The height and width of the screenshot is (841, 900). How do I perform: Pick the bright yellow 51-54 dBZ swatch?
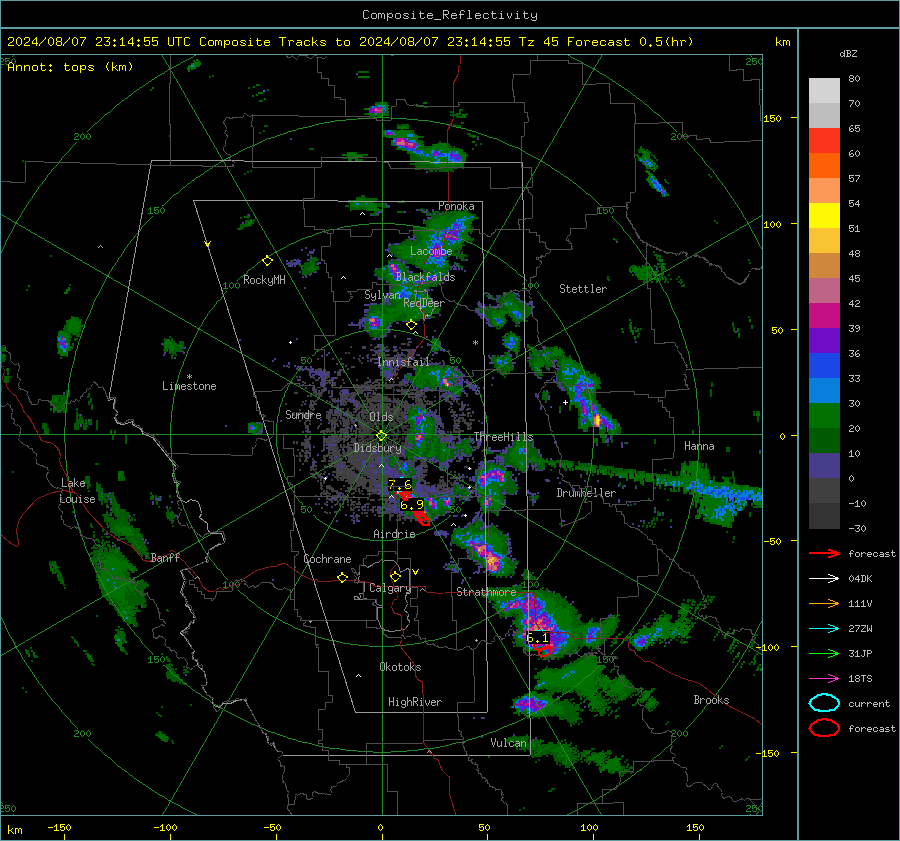(x=824, y=216)
